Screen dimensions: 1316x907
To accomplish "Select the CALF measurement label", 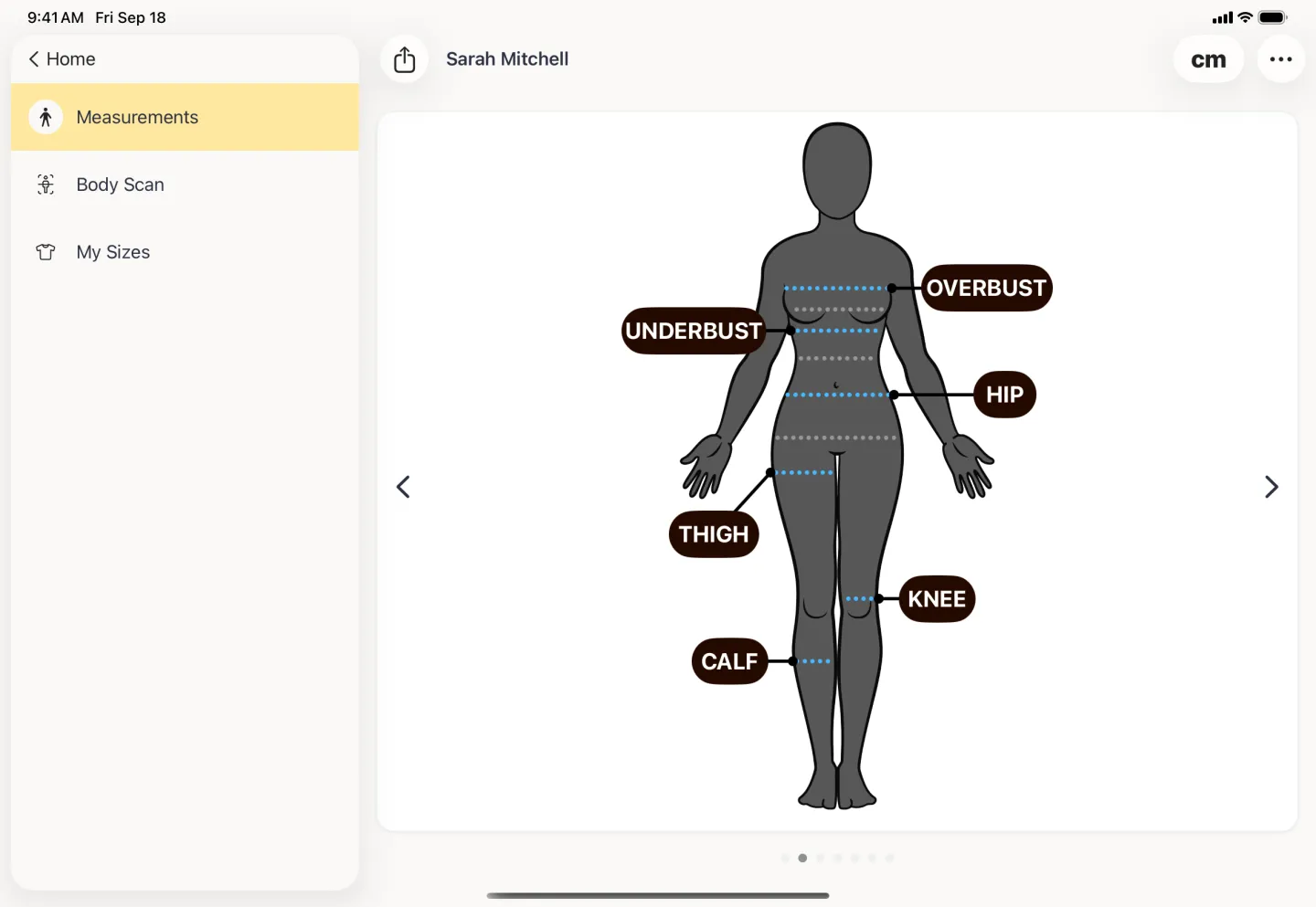I will (x=729, y=661).
